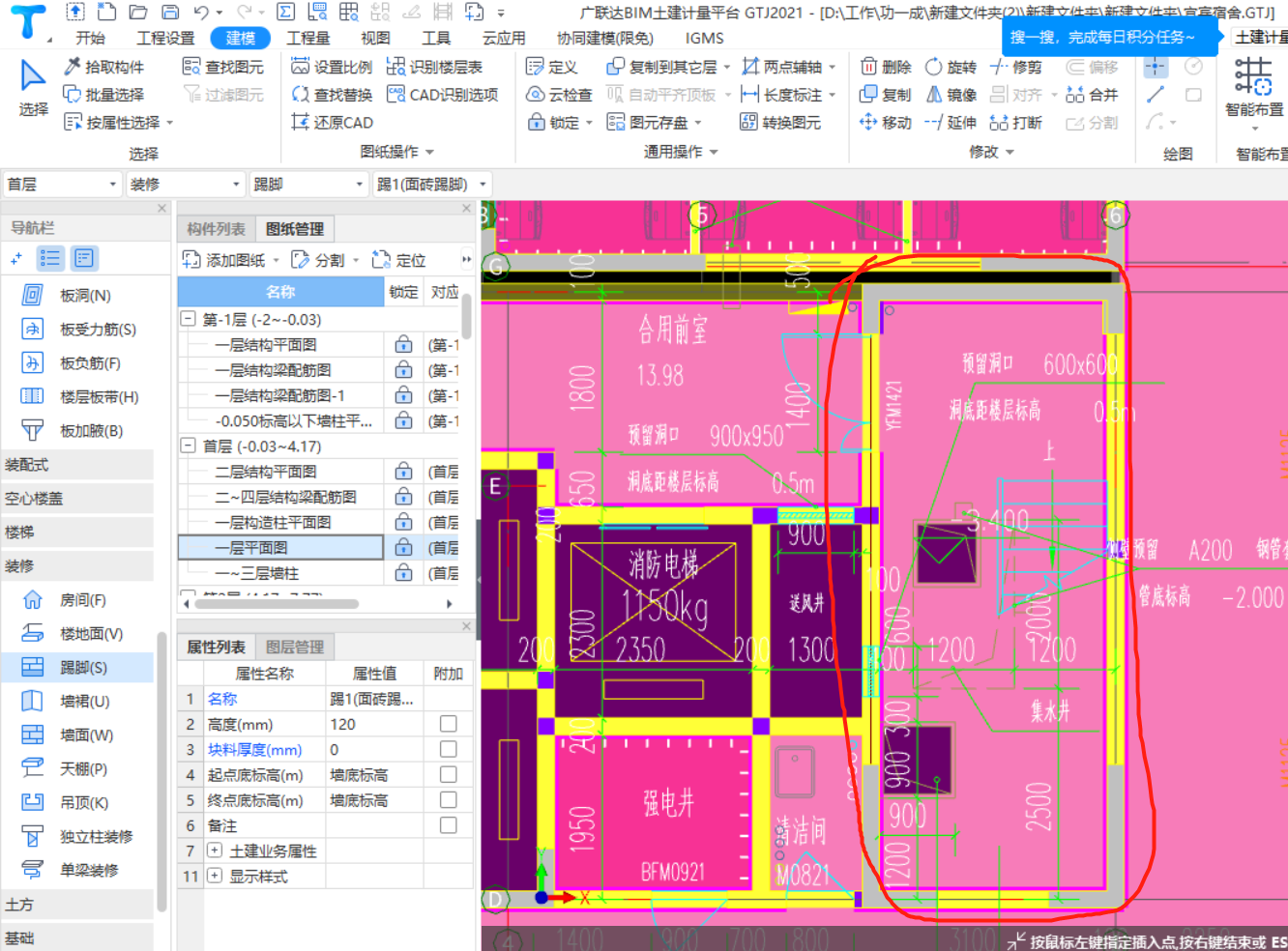Click 修剪 trim tool
Image resolution: width=1288 pixels, height=951 pixels.
1016,67
